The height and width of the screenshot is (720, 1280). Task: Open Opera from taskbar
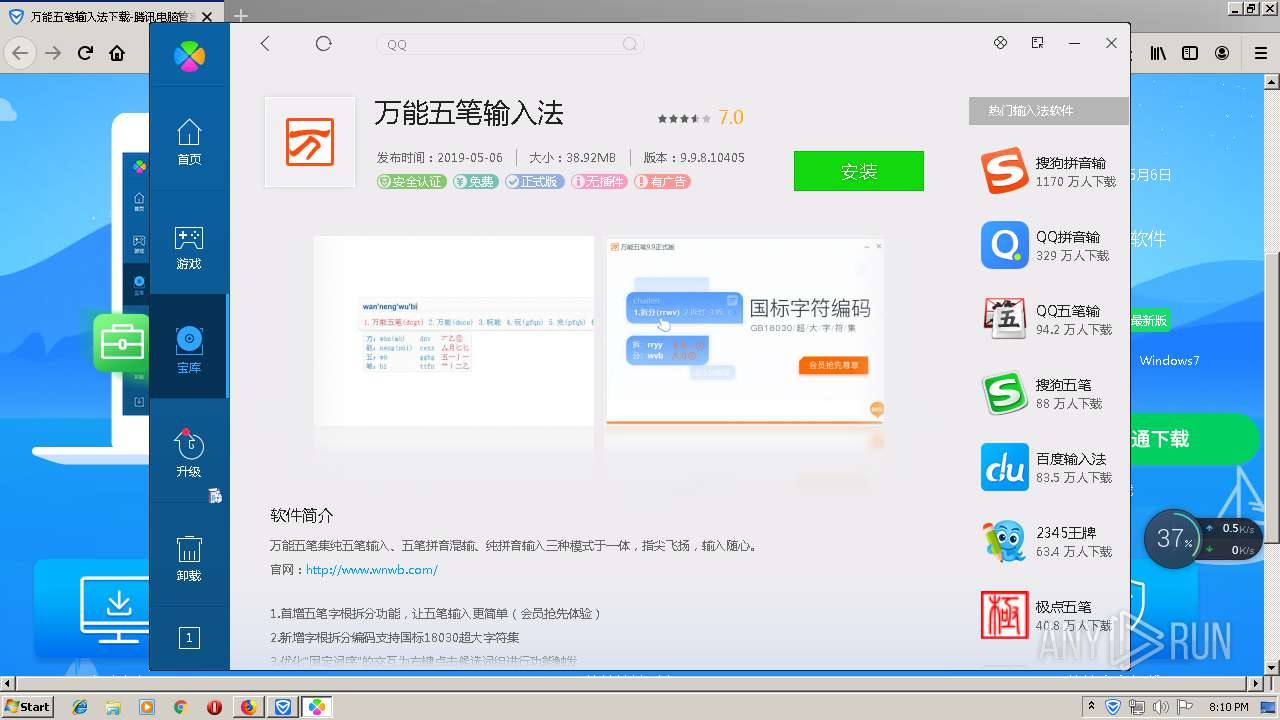[x=214, y=707]
